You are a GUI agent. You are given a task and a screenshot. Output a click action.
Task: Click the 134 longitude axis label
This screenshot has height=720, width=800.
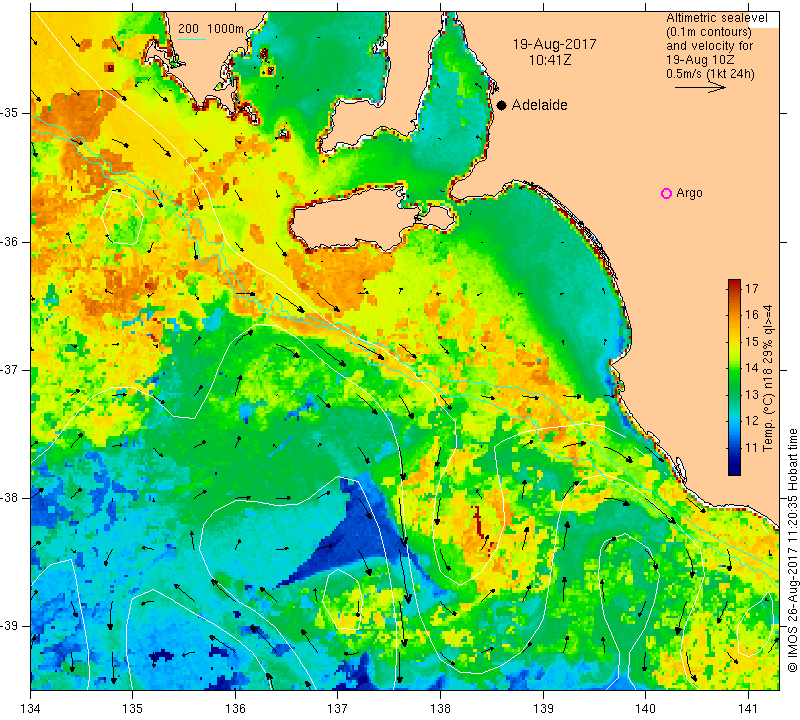[x=31, y=708]
